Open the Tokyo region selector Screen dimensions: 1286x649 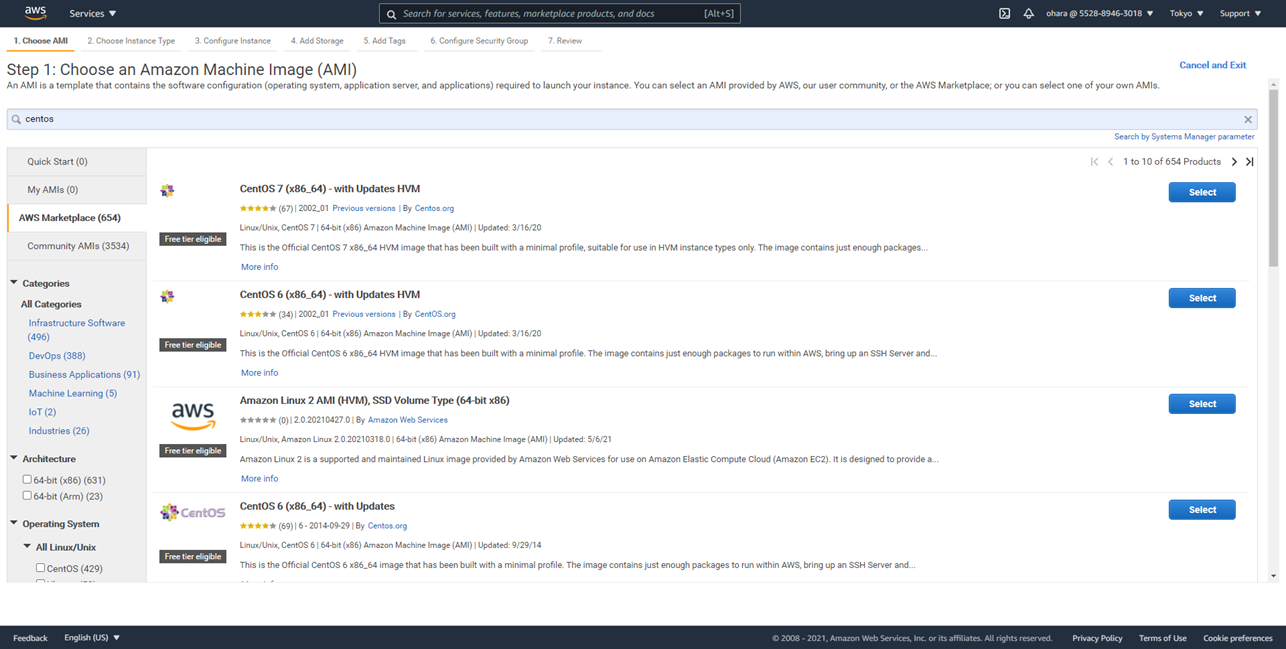(x=1187, y=14)
